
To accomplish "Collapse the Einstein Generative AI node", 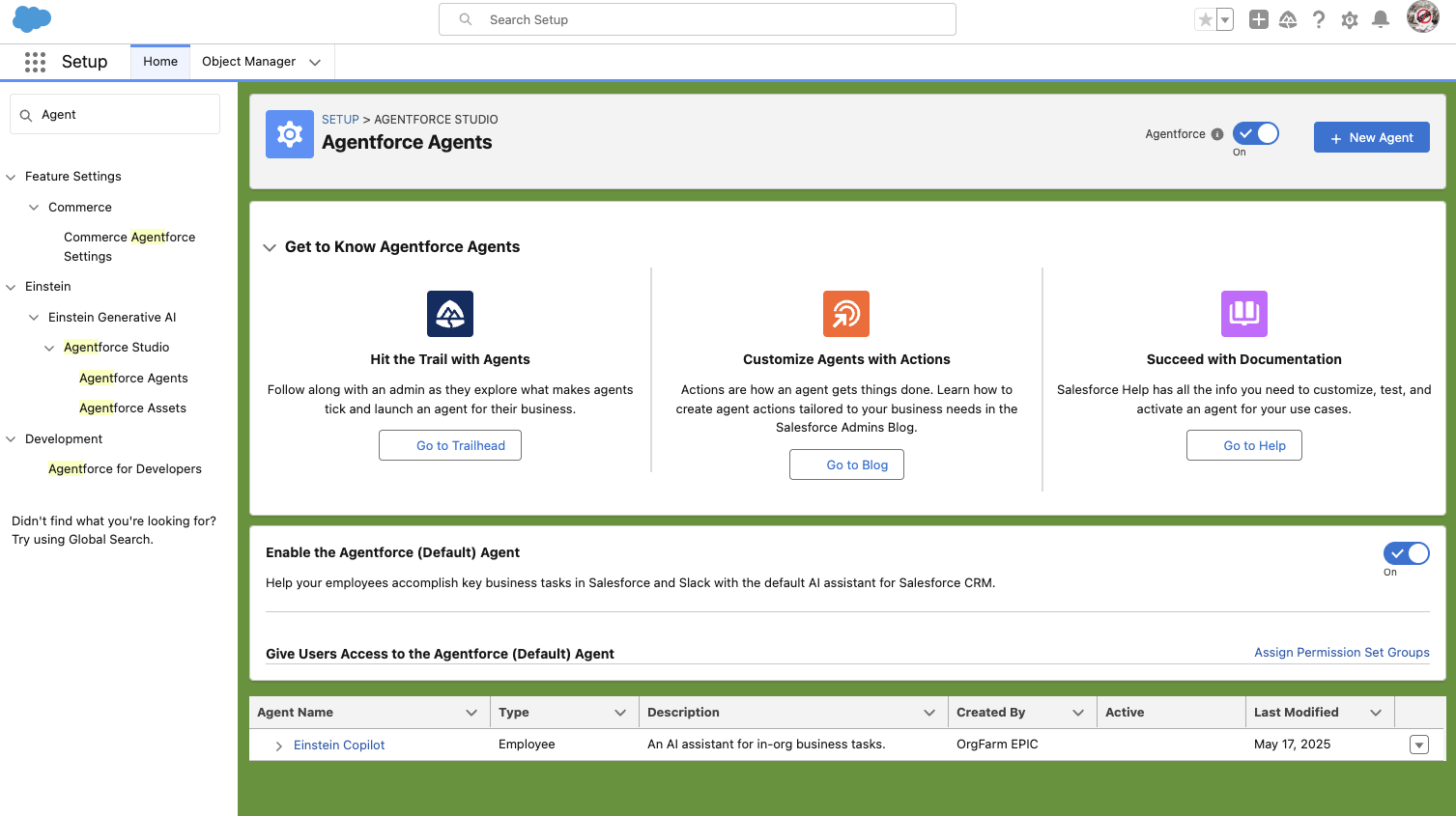I will pos(34,318).
